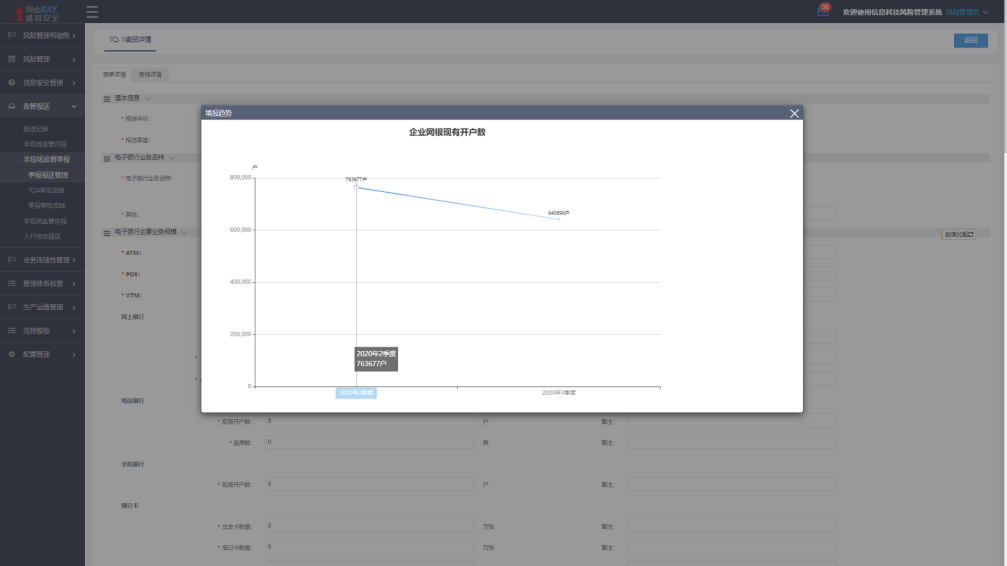Switch to the first form detail sub-tab
This screenshot has width=1007, height=566.
pyautogui.click(x=114, y=75)
